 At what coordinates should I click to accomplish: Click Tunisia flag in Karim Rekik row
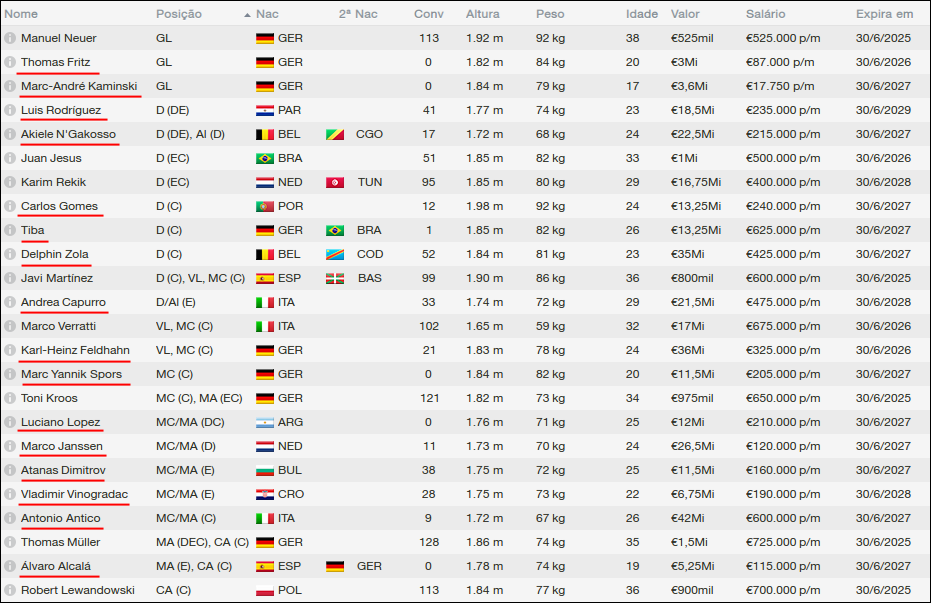[335, 182]
